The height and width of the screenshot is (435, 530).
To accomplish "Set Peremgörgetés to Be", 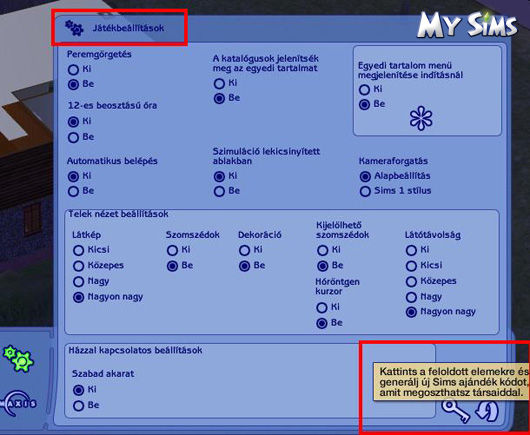I will coord(73,84).
